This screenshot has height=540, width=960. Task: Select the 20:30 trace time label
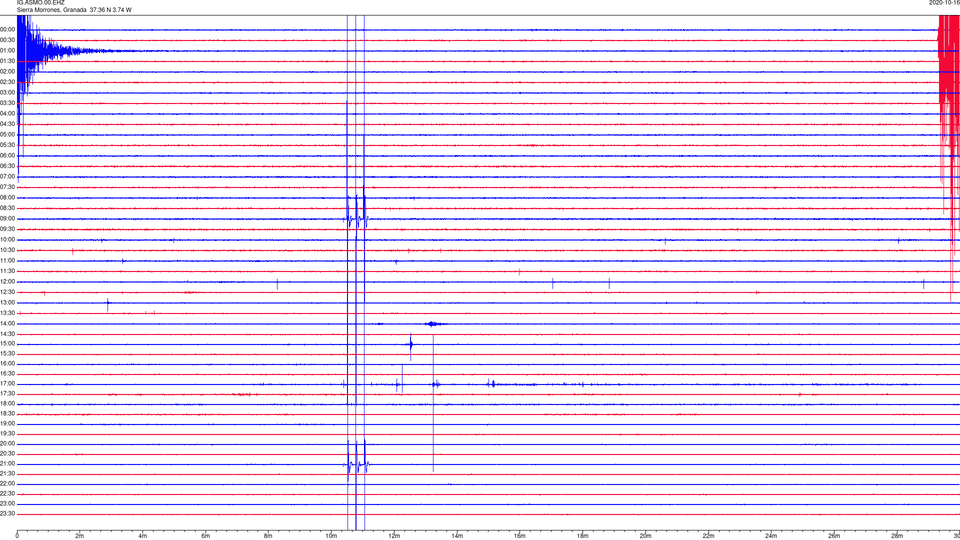point(8,454)
